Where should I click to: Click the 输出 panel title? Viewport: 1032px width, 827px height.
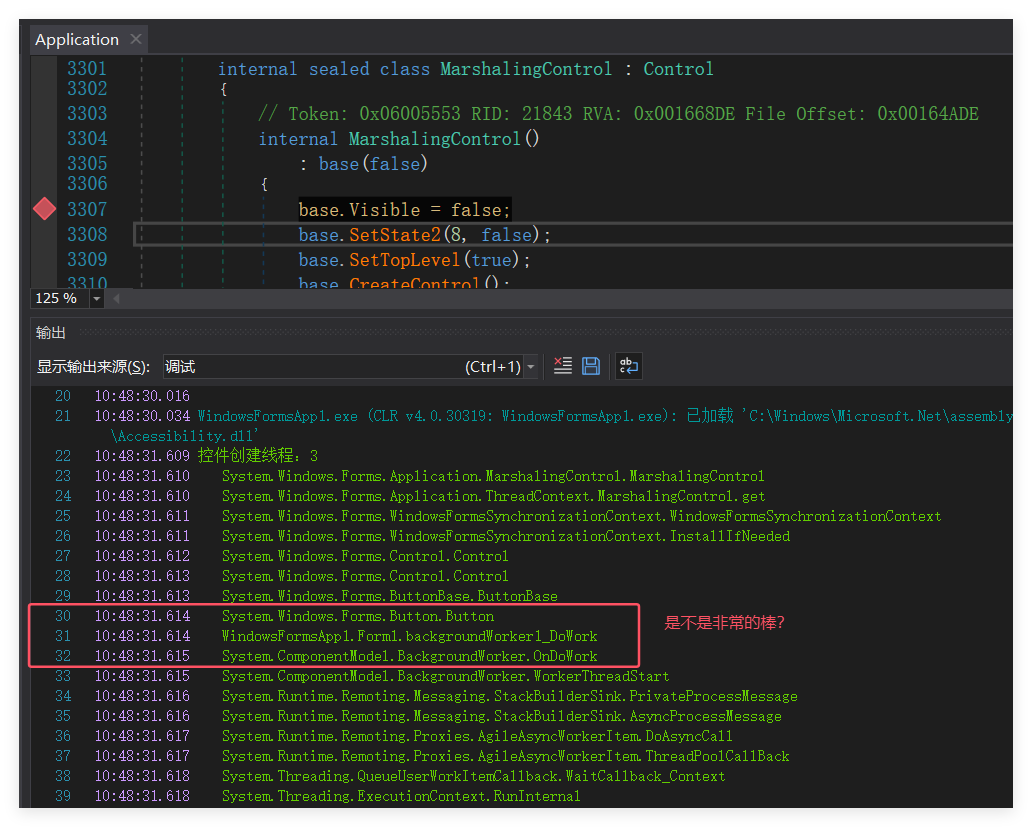click(x=50, y=332)
